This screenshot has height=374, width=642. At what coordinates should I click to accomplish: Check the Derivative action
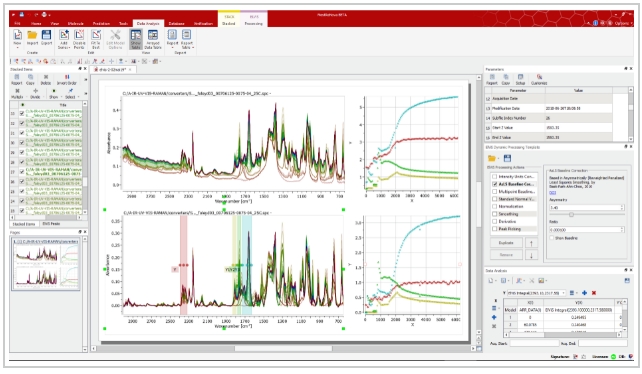pyautogui.click(x=494, y=221)
